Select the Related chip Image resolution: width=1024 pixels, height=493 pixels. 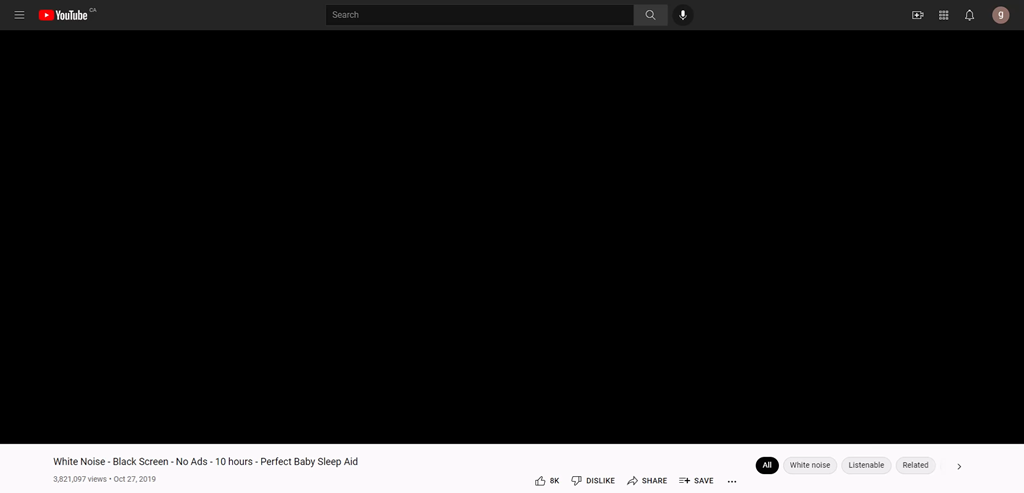915,465
